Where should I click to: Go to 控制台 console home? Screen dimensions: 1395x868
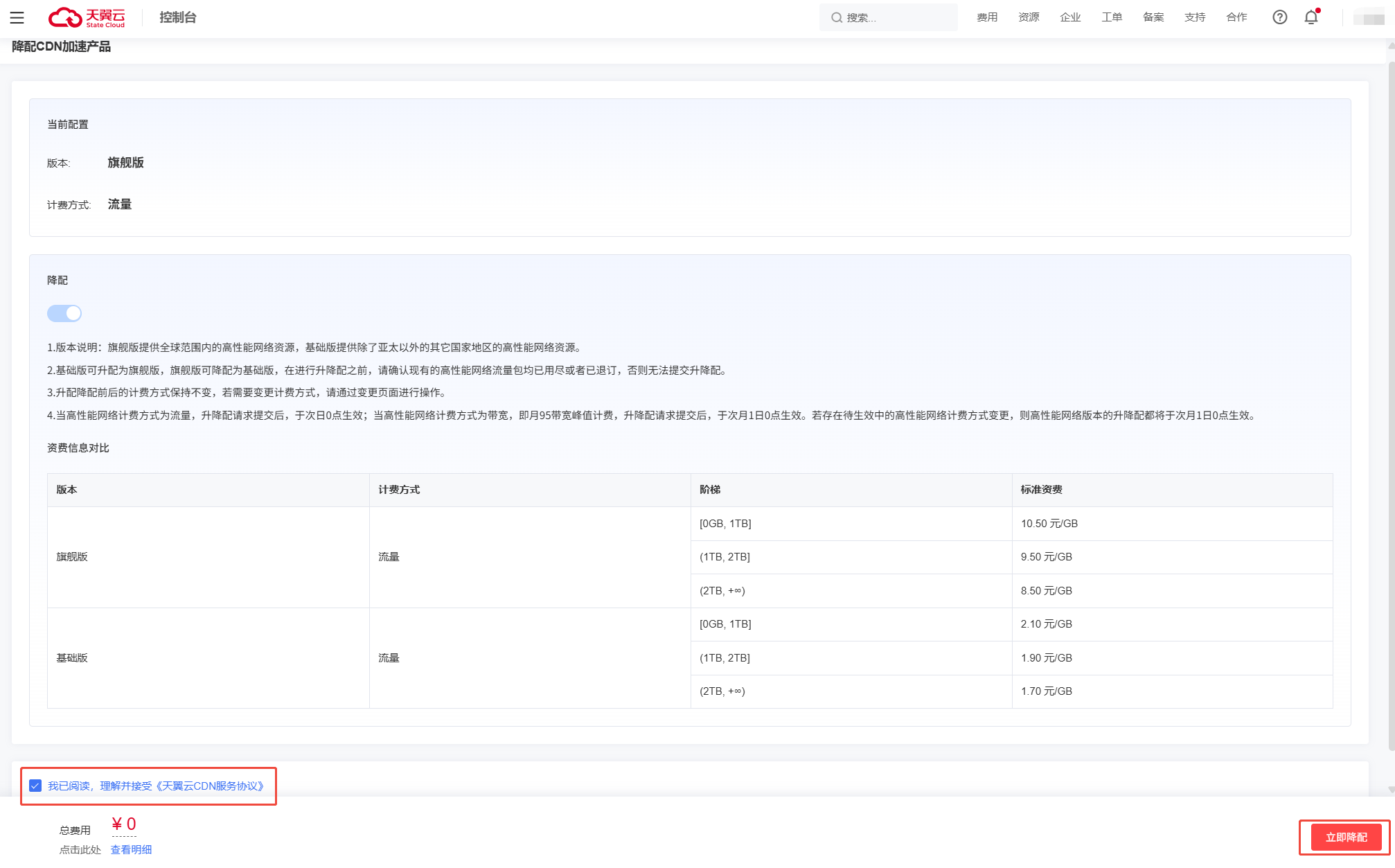pos(177,17)
